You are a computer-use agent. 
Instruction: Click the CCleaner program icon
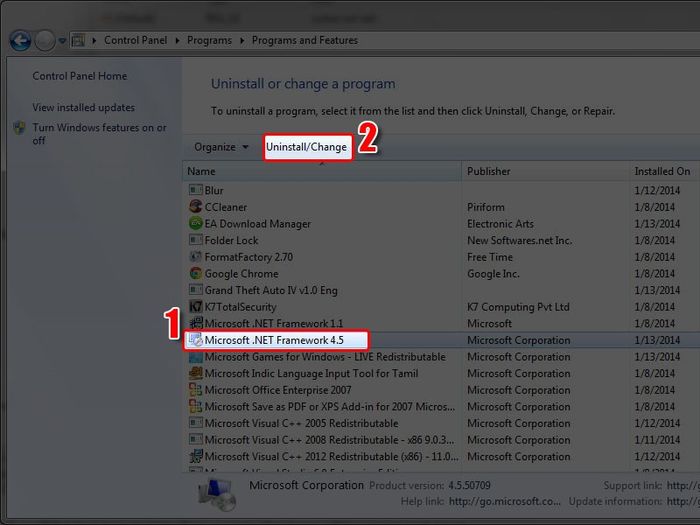pyautogui.click(x=196, y=207)
